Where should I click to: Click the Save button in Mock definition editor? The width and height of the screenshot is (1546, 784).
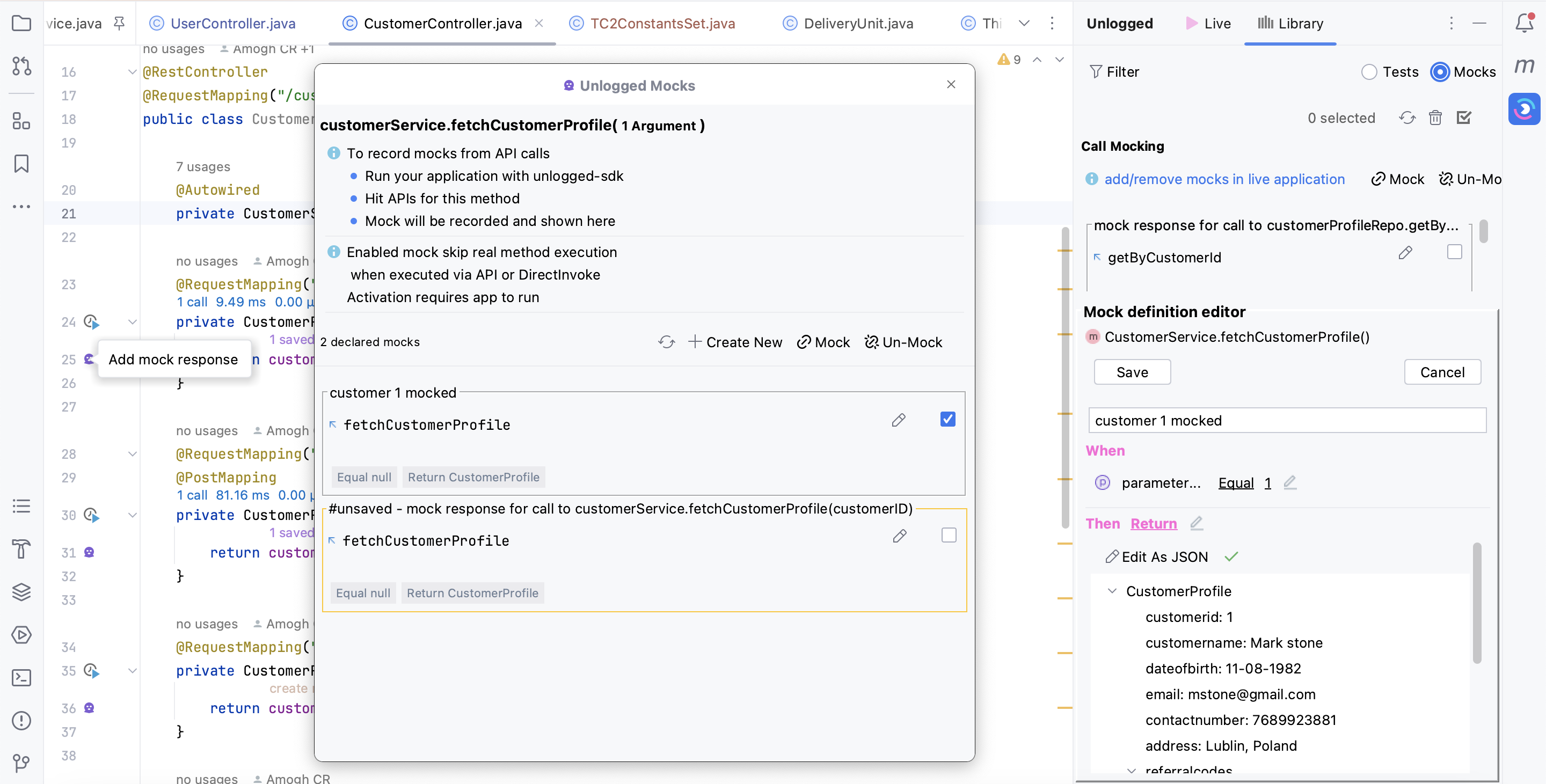1132,371
